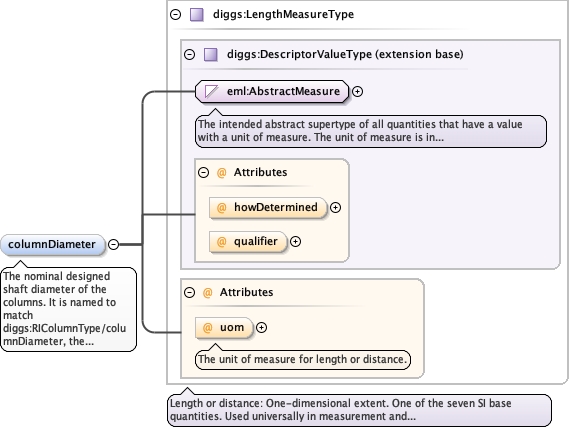Select the eml:AbstractMeasure element label
The image size is (570, 430).
(x=283, y=91)
